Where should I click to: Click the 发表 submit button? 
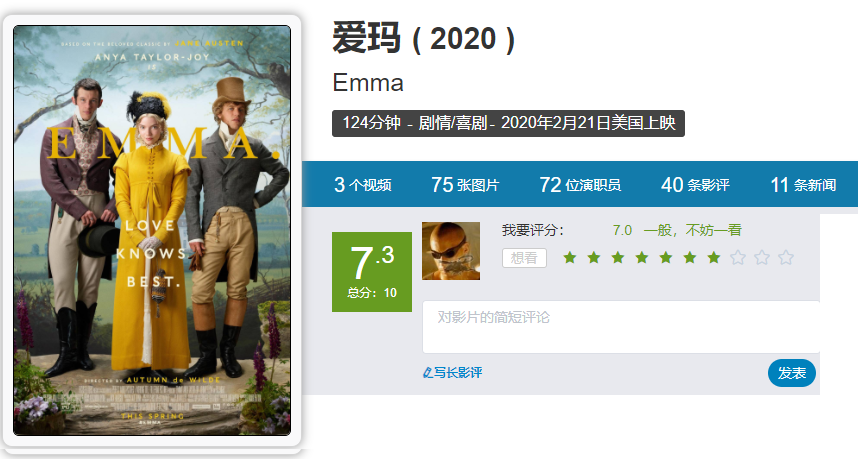pos(792,373)
